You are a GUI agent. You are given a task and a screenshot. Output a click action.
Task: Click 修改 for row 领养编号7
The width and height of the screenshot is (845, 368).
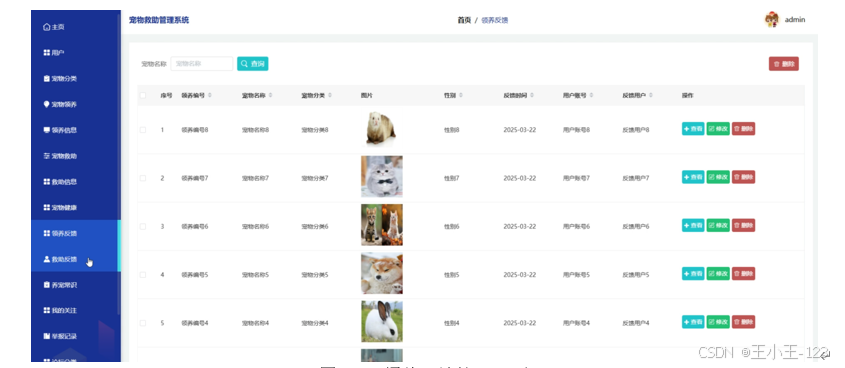tap(718, 177)
